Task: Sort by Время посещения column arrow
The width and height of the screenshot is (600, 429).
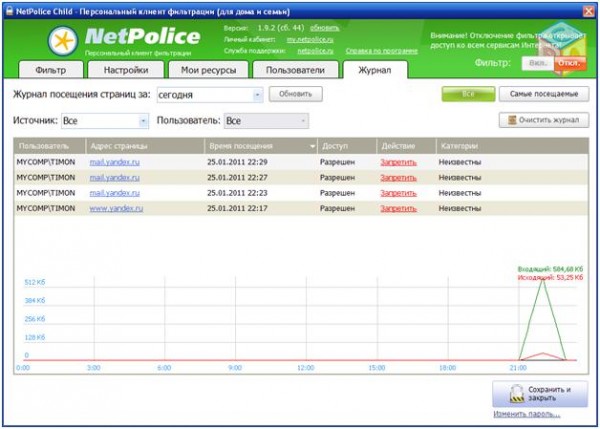Action: pos(312,147)
